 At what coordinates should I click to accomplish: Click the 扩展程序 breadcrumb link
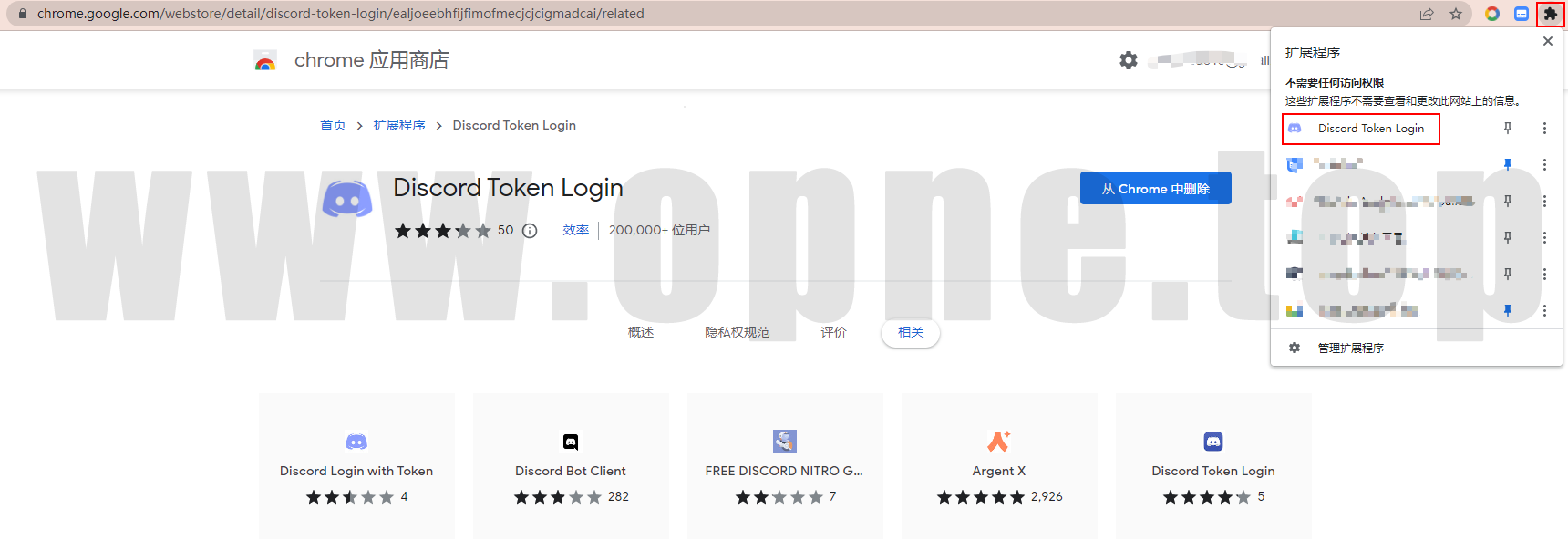point(399,125)
